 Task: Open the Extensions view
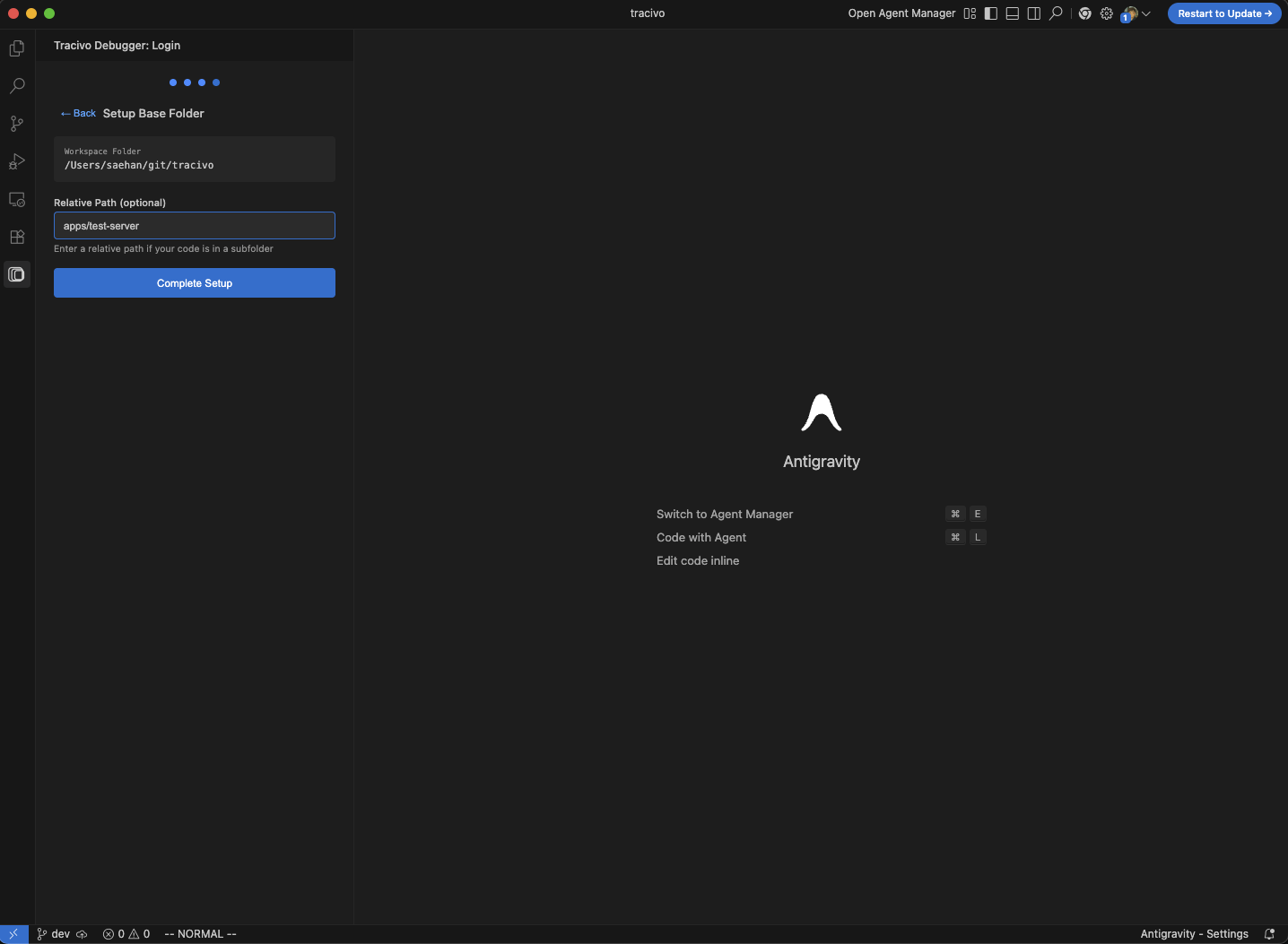click(17, 237)
